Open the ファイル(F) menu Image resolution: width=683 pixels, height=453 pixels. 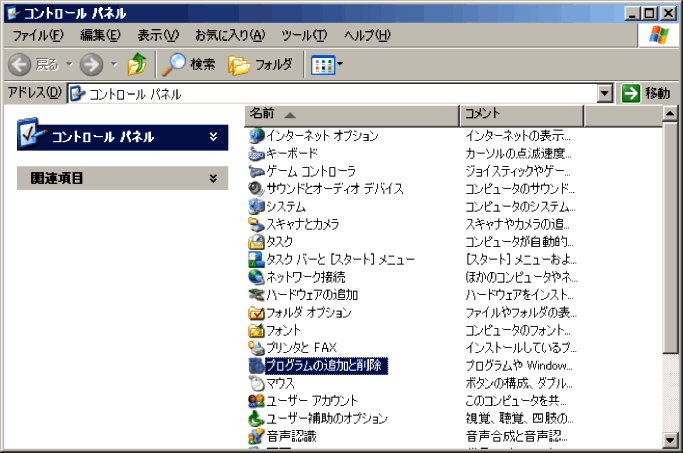tap(38, 35)
